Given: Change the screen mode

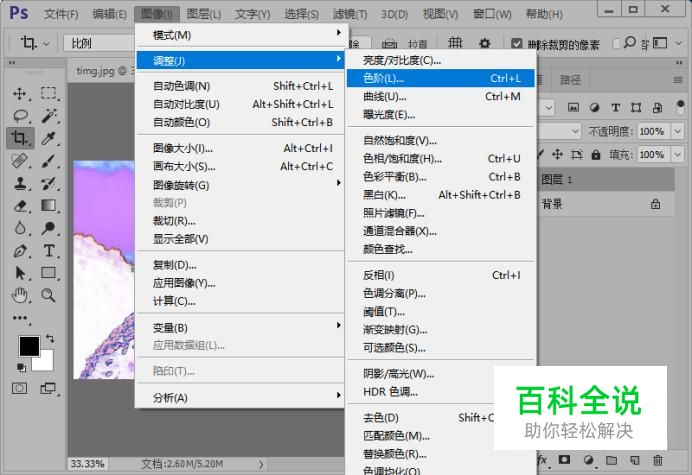Looking at the screenshot, I should click(x=48, y=388).
